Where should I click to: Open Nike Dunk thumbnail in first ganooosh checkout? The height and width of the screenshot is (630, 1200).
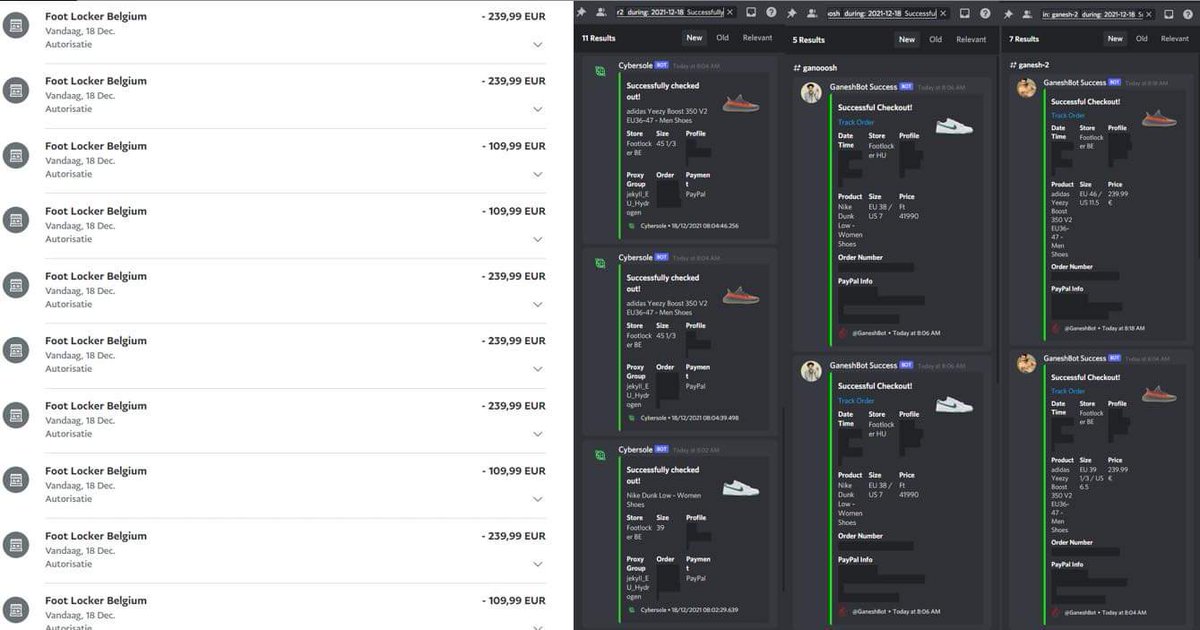[x=954, y=125]
